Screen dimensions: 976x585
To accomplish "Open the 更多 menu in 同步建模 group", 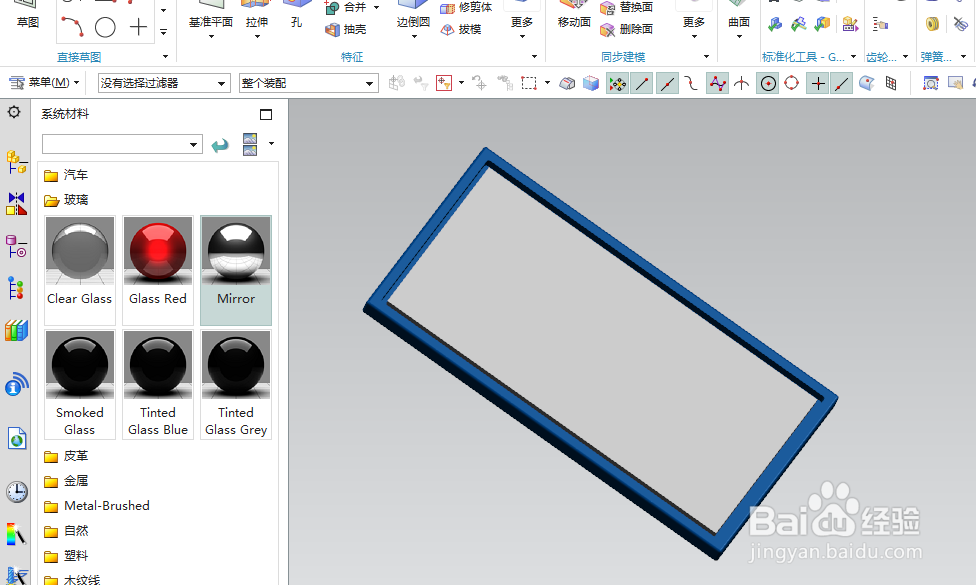I will point(693,22).
